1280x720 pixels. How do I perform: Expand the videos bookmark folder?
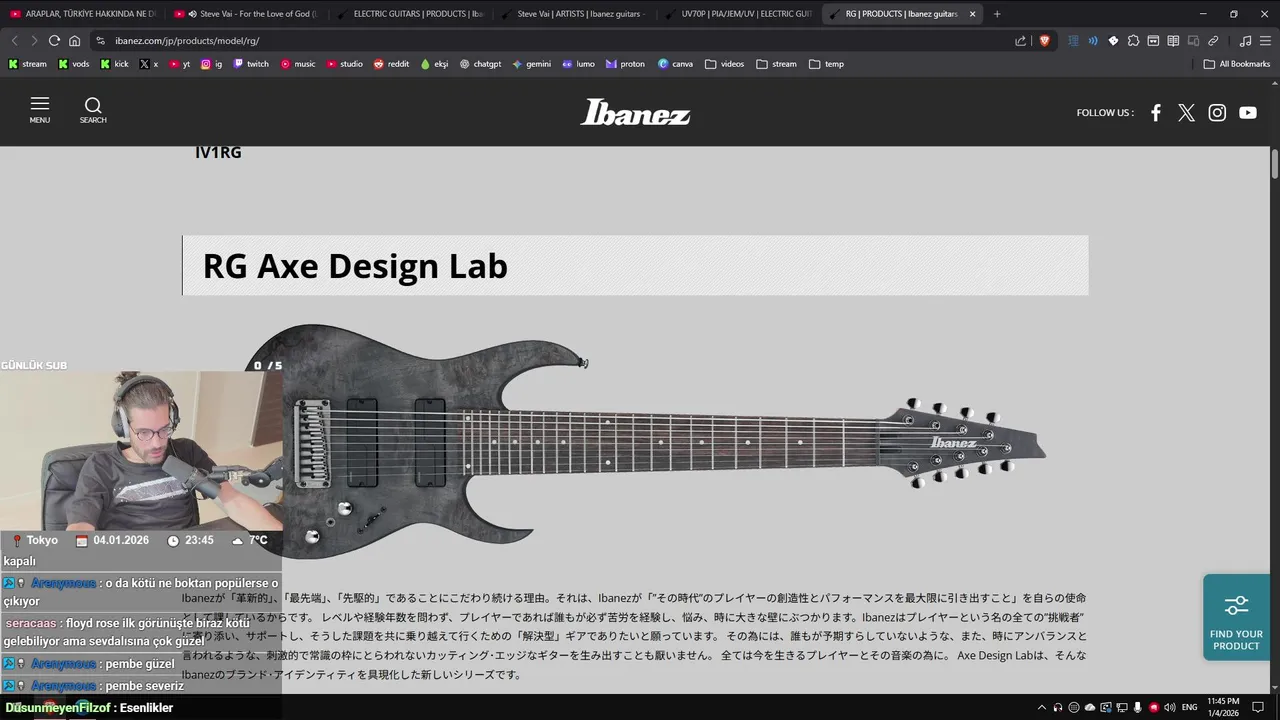pyautogui.click(x=725, y=64)
